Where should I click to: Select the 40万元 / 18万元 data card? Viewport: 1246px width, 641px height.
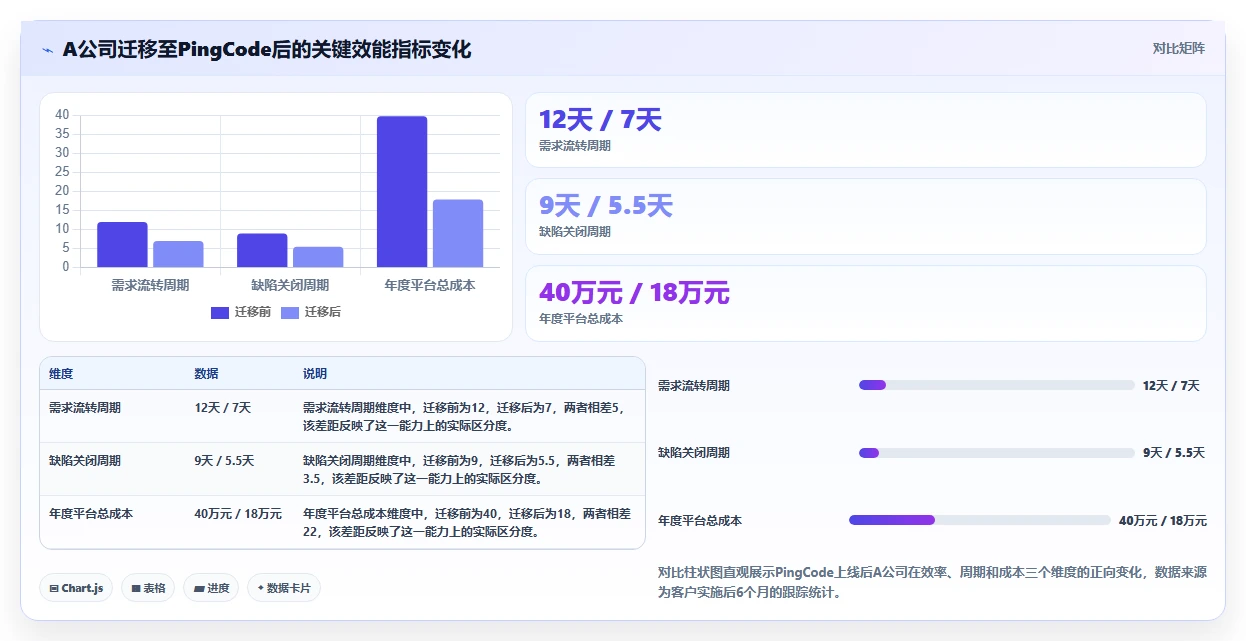click(x=866, y=303)
